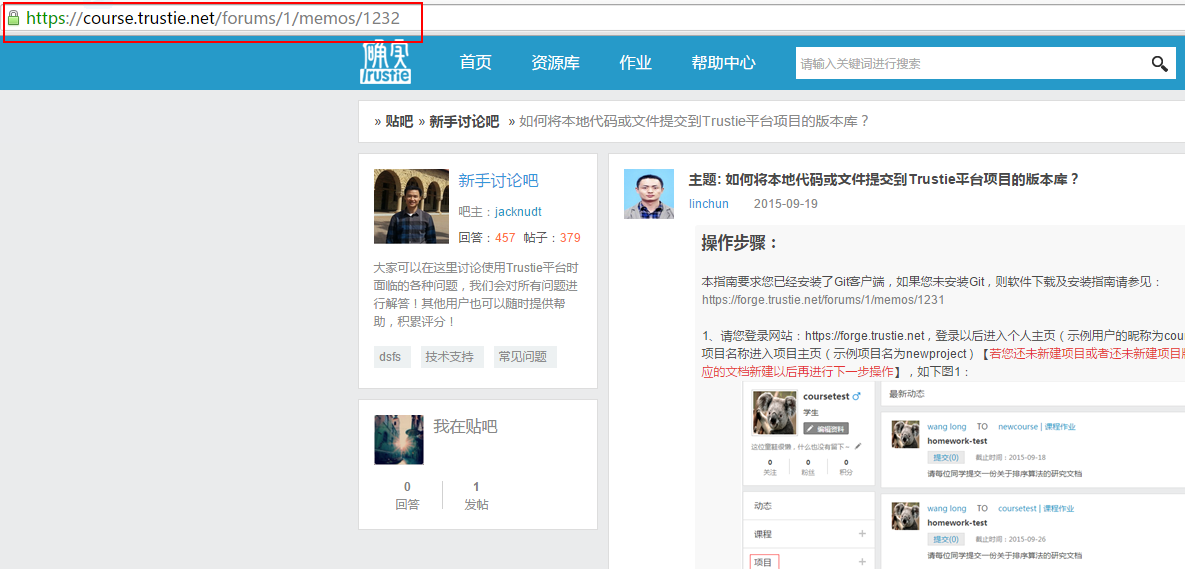
Task: Click the Trustie logo in the header
Action: [385, 62]
